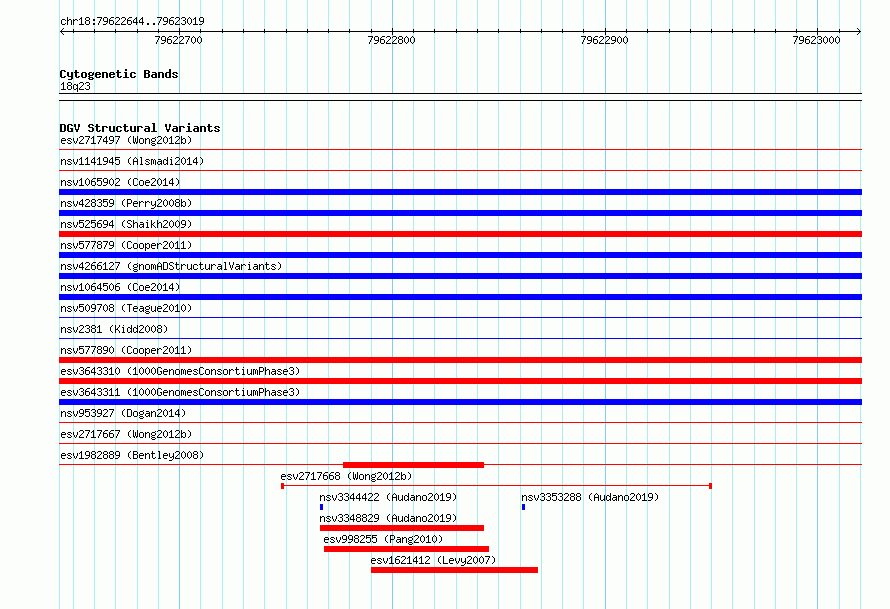The width and height of the screenshot is (890, 609).
Task: Select nsv577879 (Cooper2011) variant label
Action: pyautogui.click(x=126, y=245)
